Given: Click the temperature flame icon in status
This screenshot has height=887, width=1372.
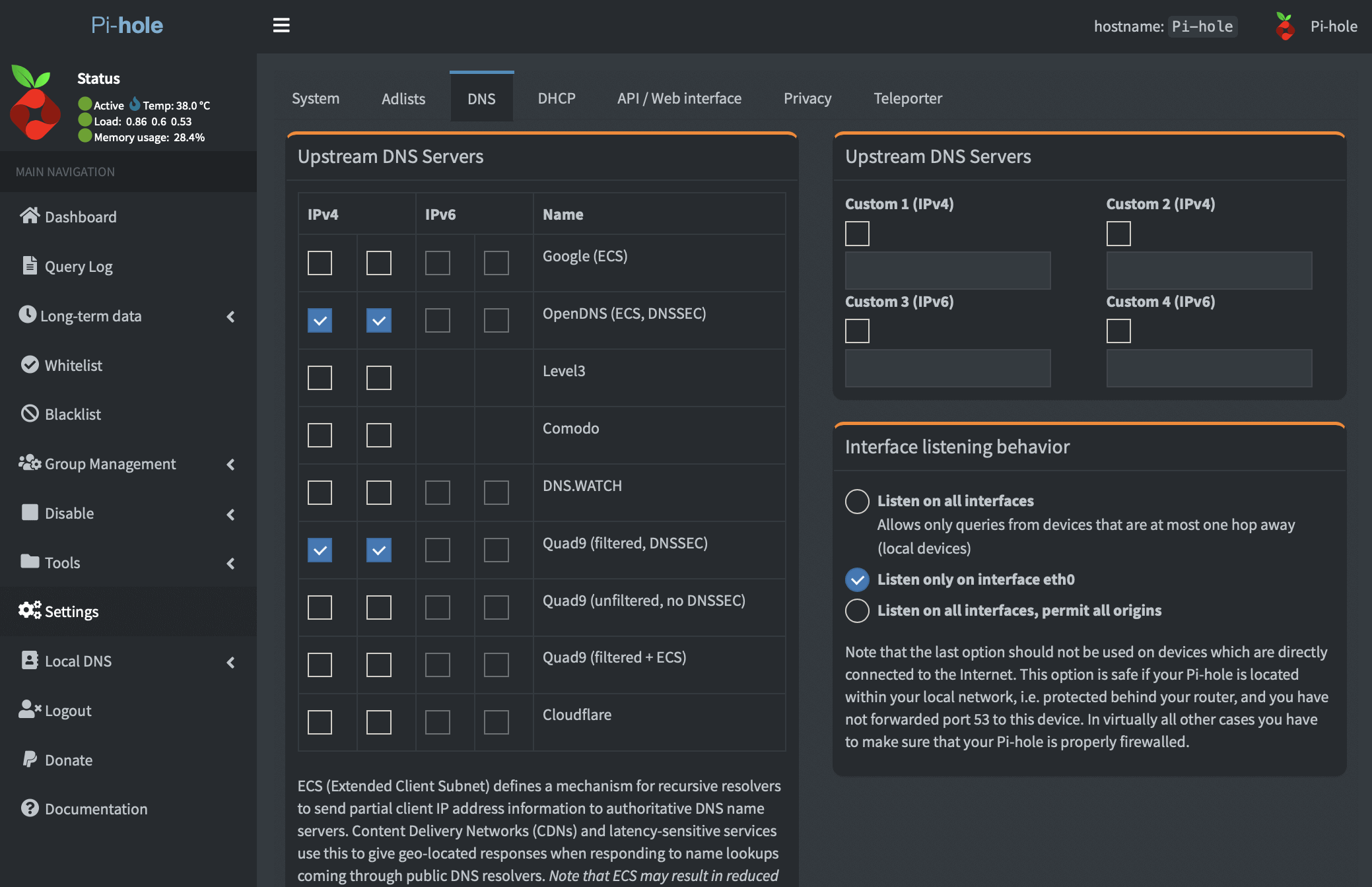Looking at the screenshot, I should click(135, 104).
